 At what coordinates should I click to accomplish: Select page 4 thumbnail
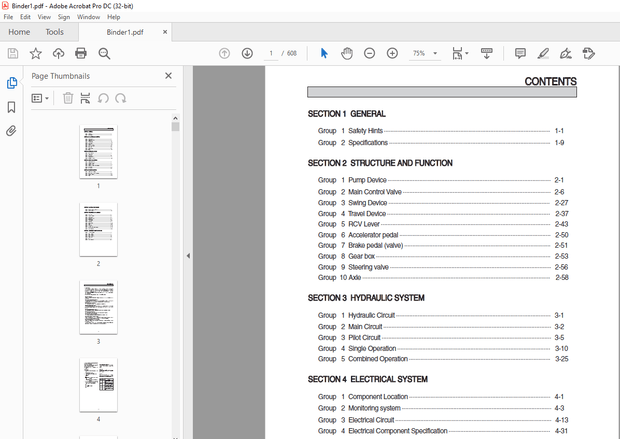coord(98,385)
